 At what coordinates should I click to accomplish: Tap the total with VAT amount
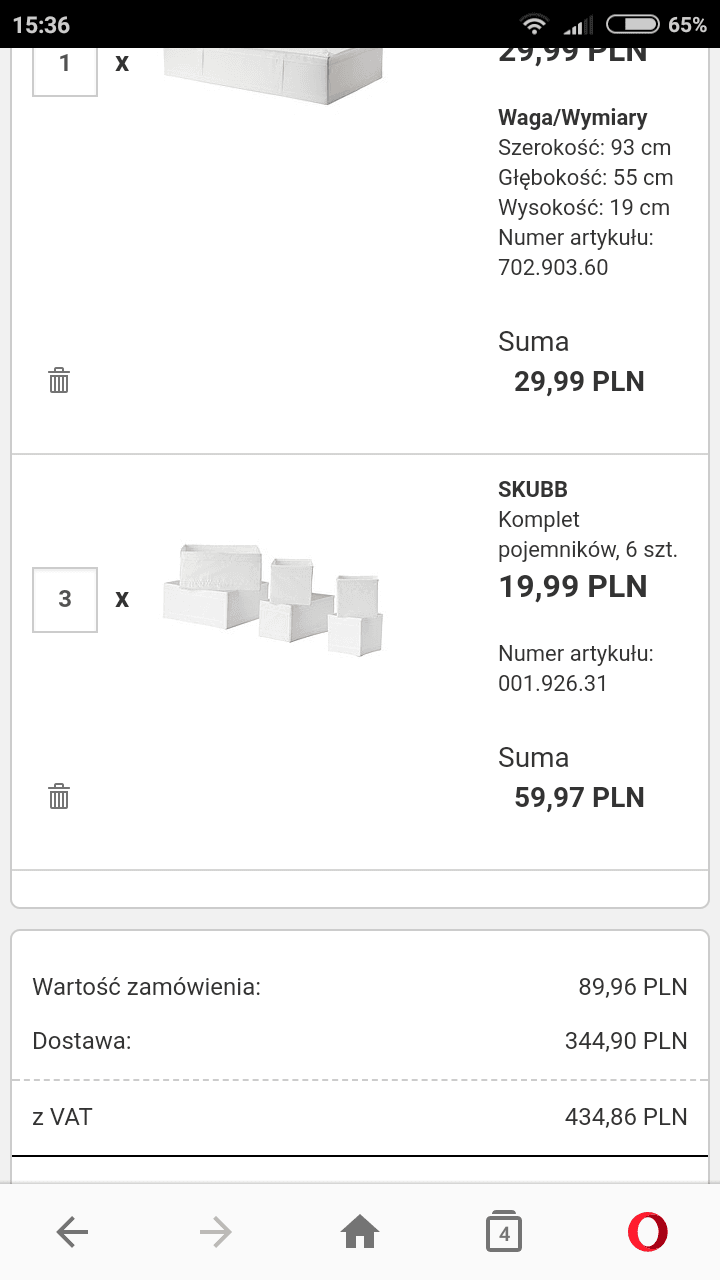pos(626,1117)
